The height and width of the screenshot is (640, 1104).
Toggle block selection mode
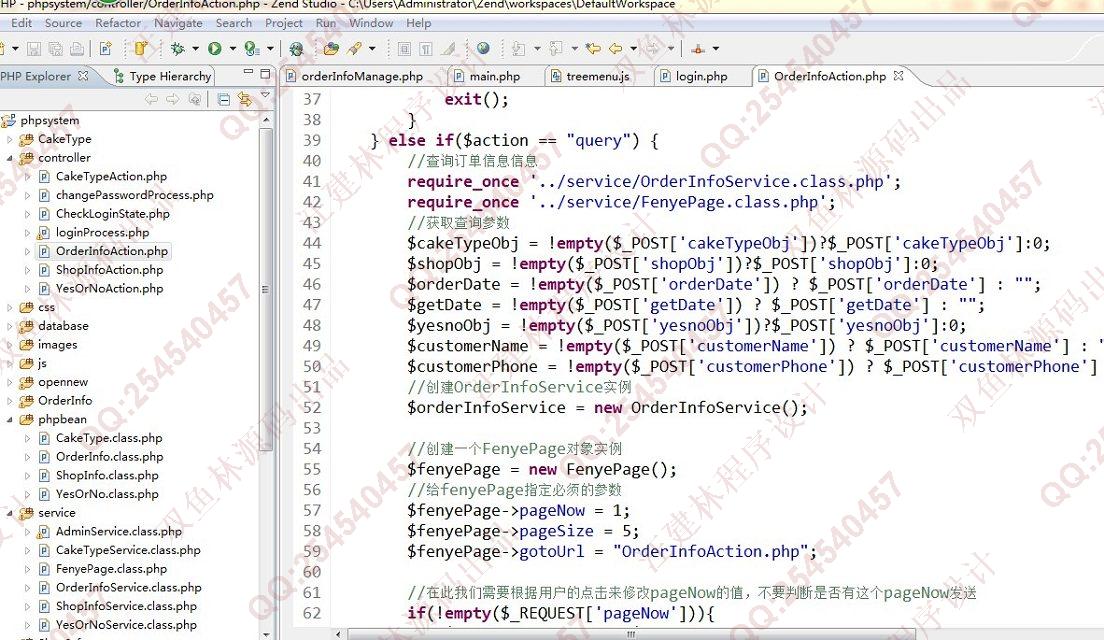pos(404,49)
